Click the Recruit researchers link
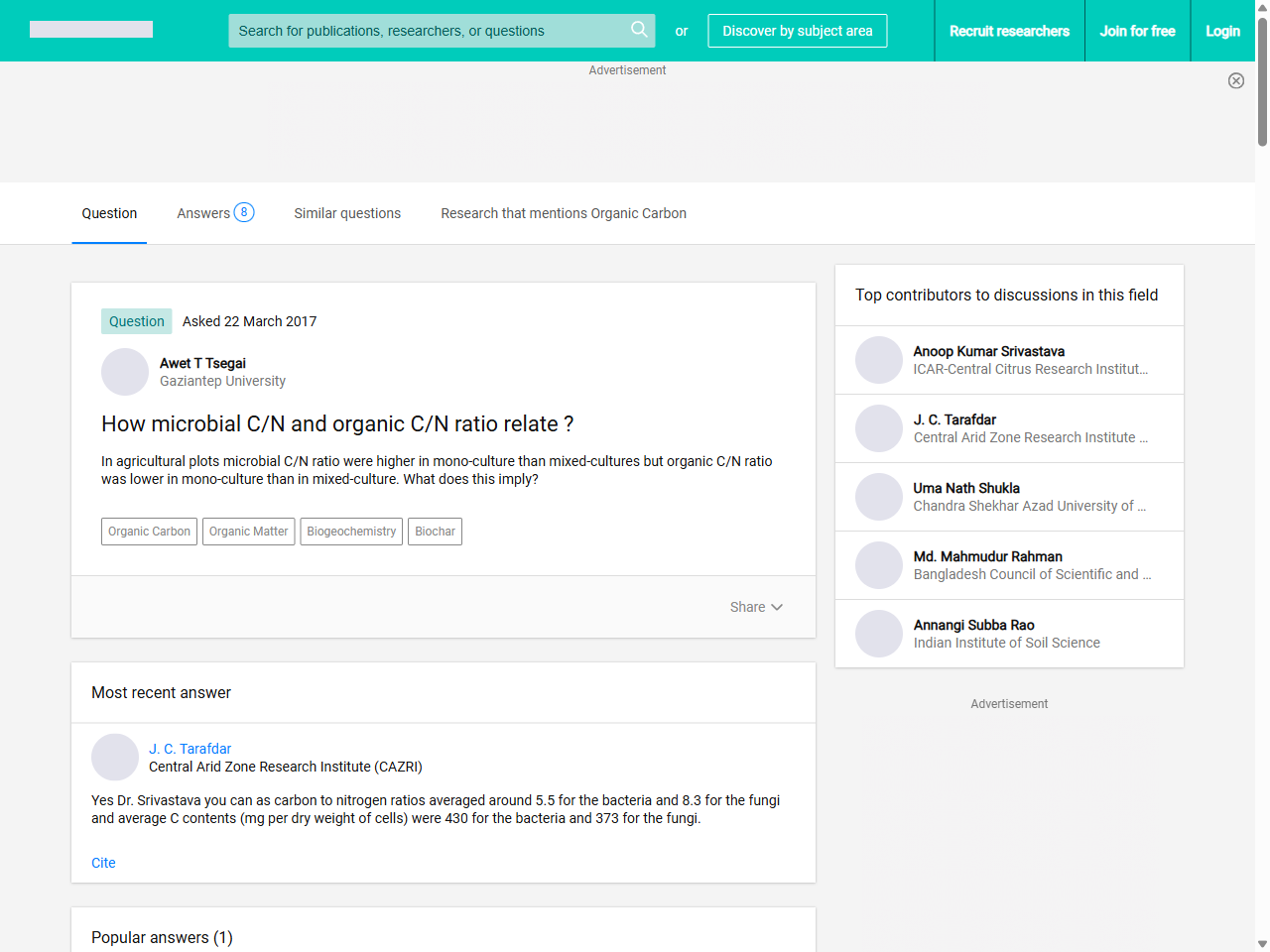The image size is (1270, 952). pyautogui.click(x=1009, y=31)
